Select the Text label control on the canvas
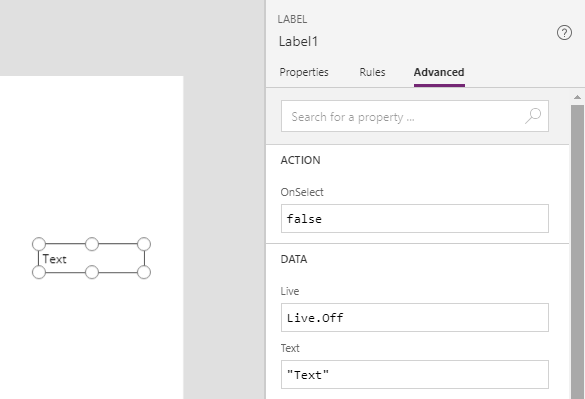Screen dimensions: 585x399 tap(92, 258)
